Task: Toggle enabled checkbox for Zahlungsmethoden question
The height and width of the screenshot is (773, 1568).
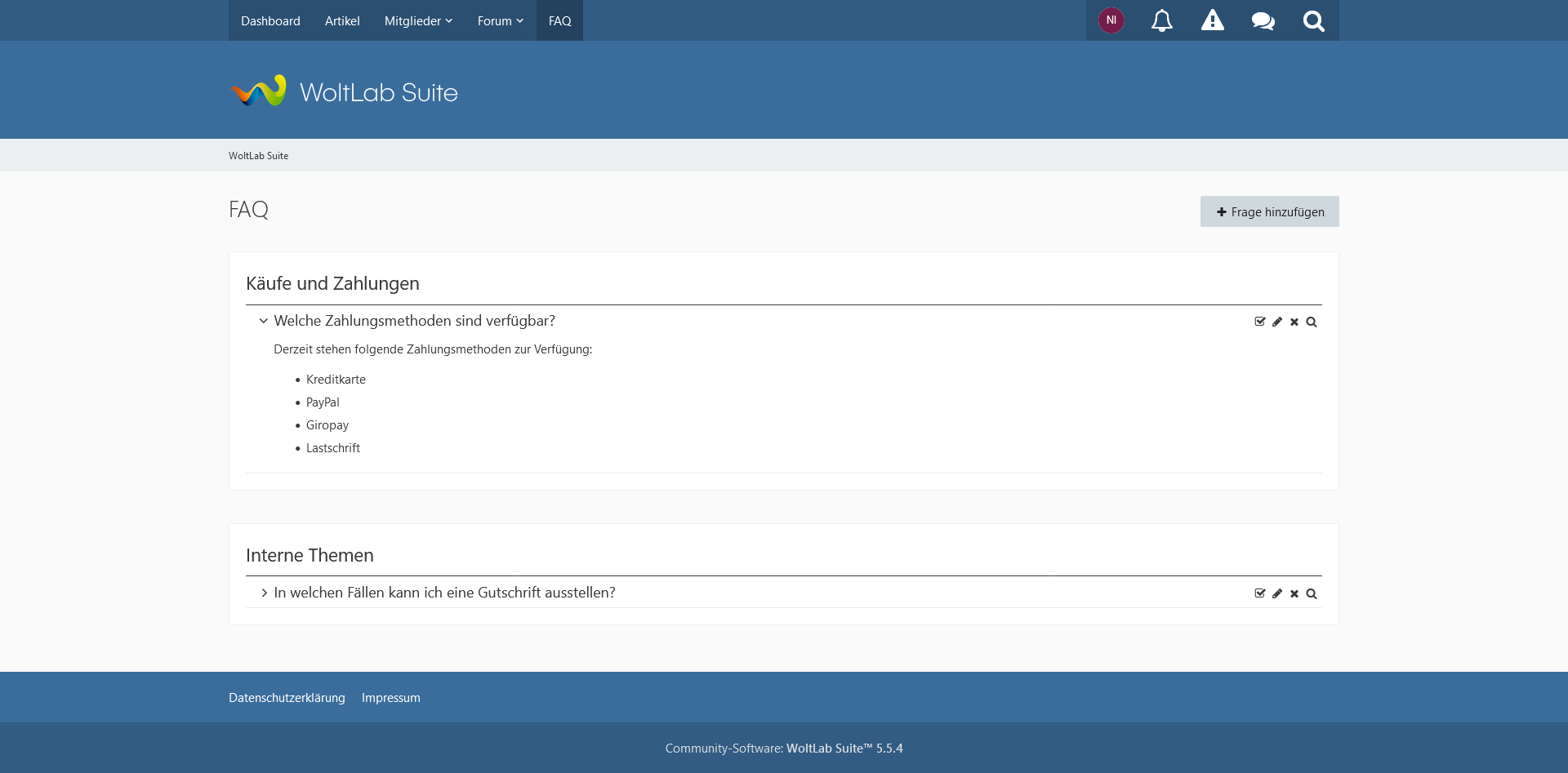Action: point(1260,322)
